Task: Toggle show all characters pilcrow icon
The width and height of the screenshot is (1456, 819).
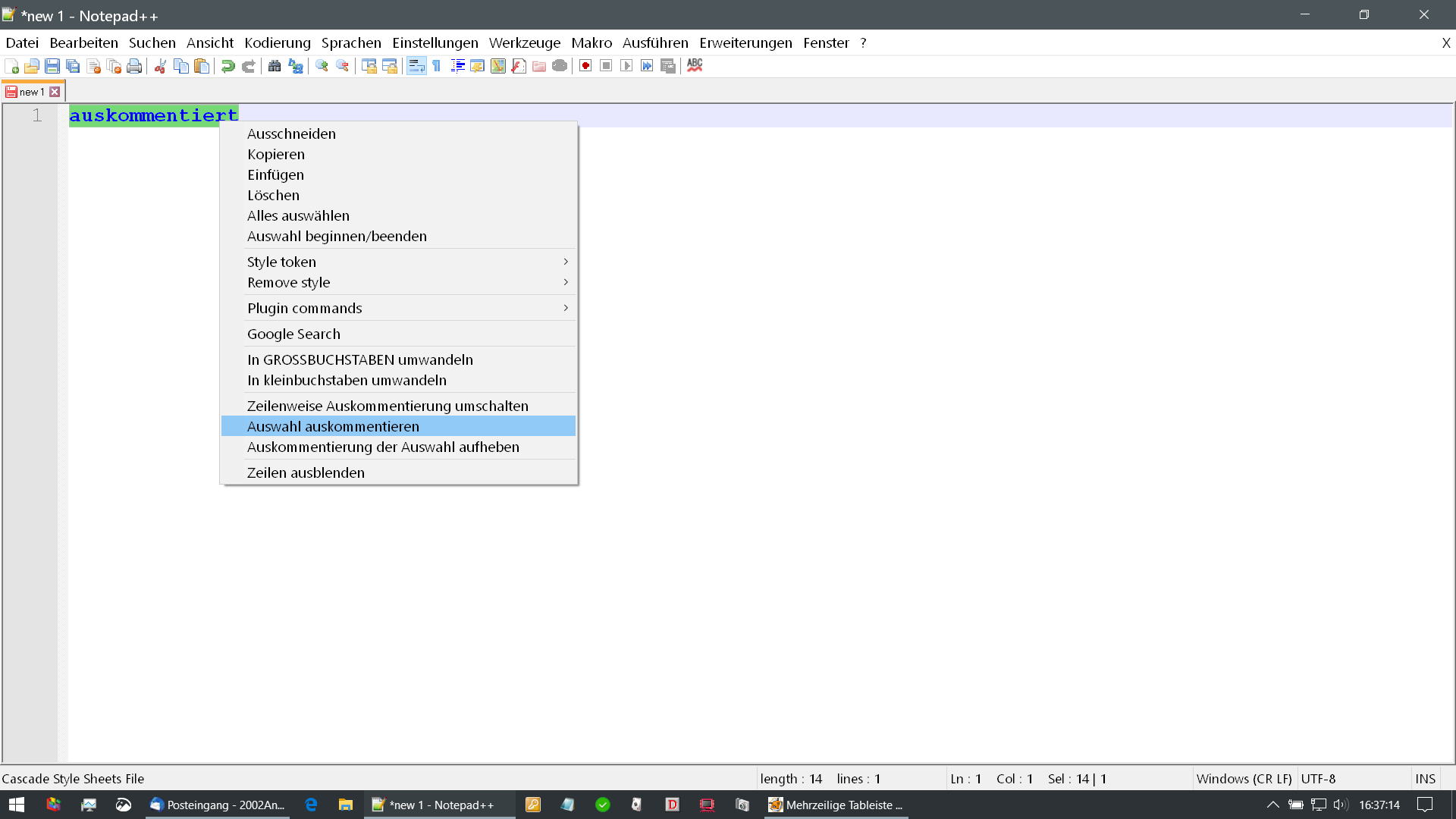Action: [437, 66]
